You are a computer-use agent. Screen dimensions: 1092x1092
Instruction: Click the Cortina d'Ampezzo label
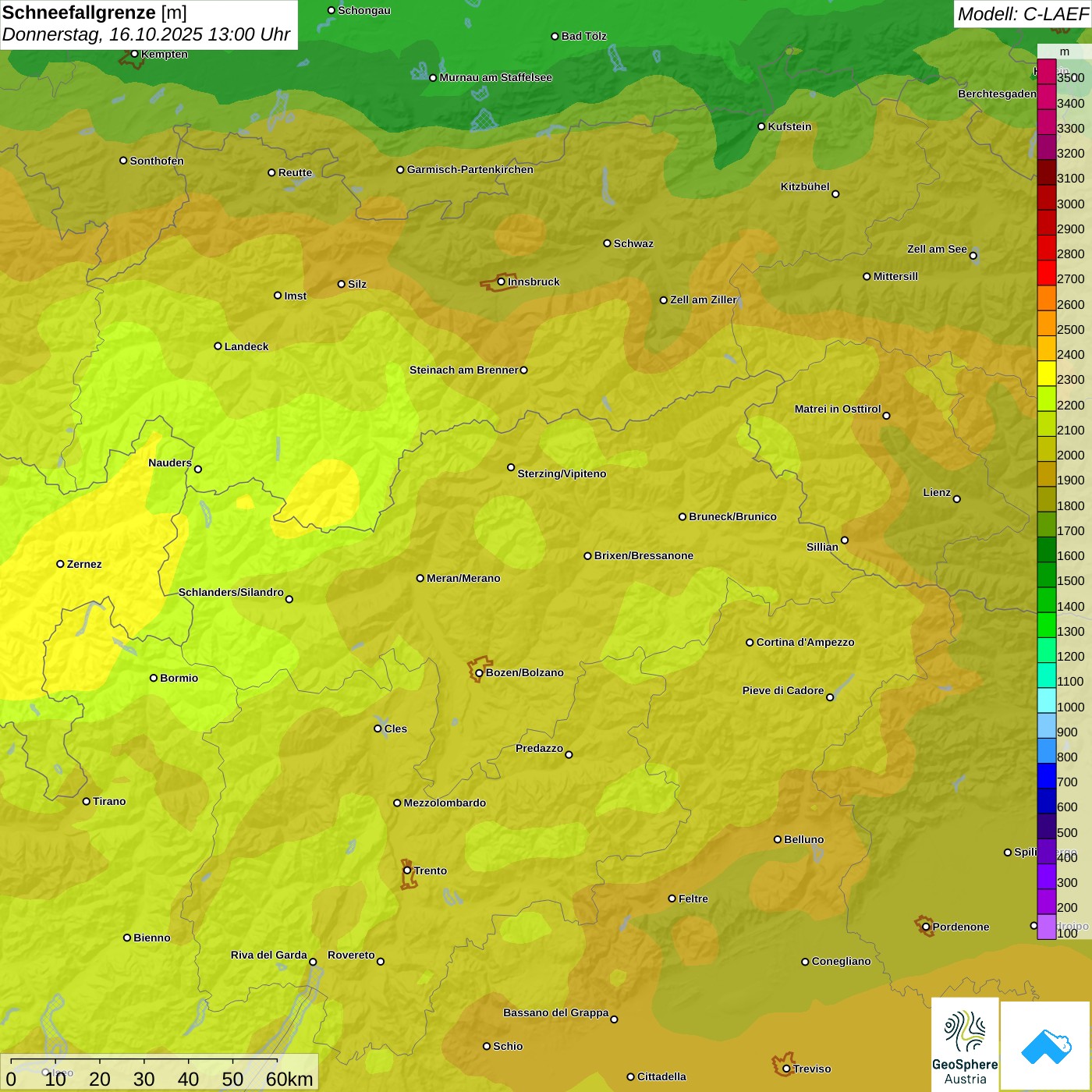[x=805, y=642]
